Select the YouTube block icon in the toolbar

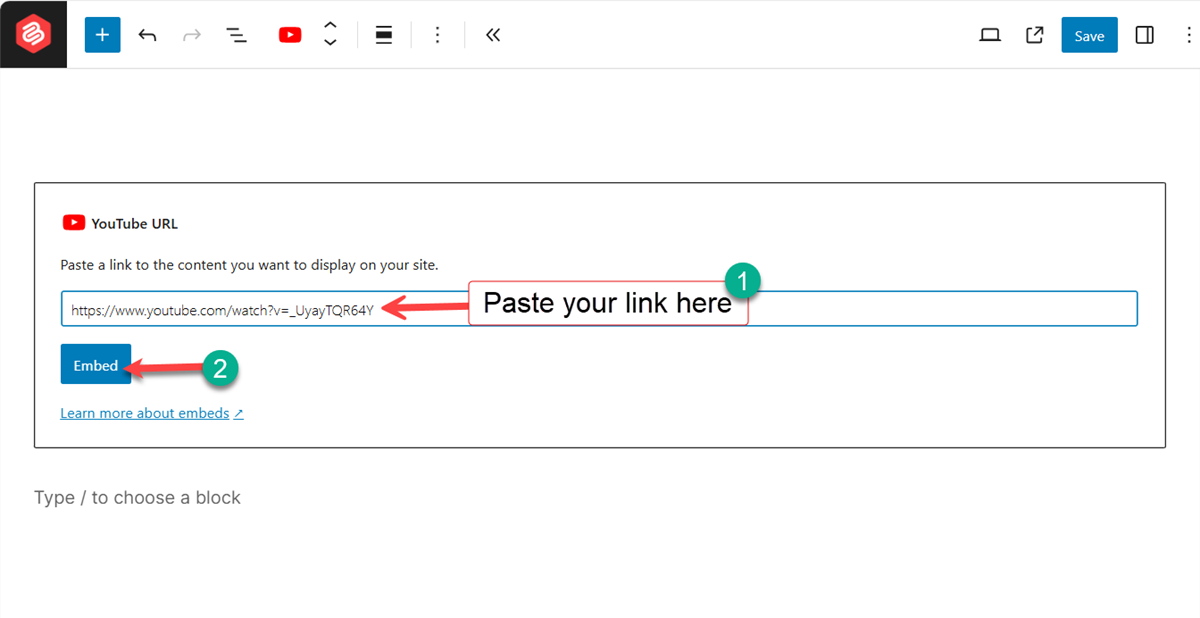point(289,34)
